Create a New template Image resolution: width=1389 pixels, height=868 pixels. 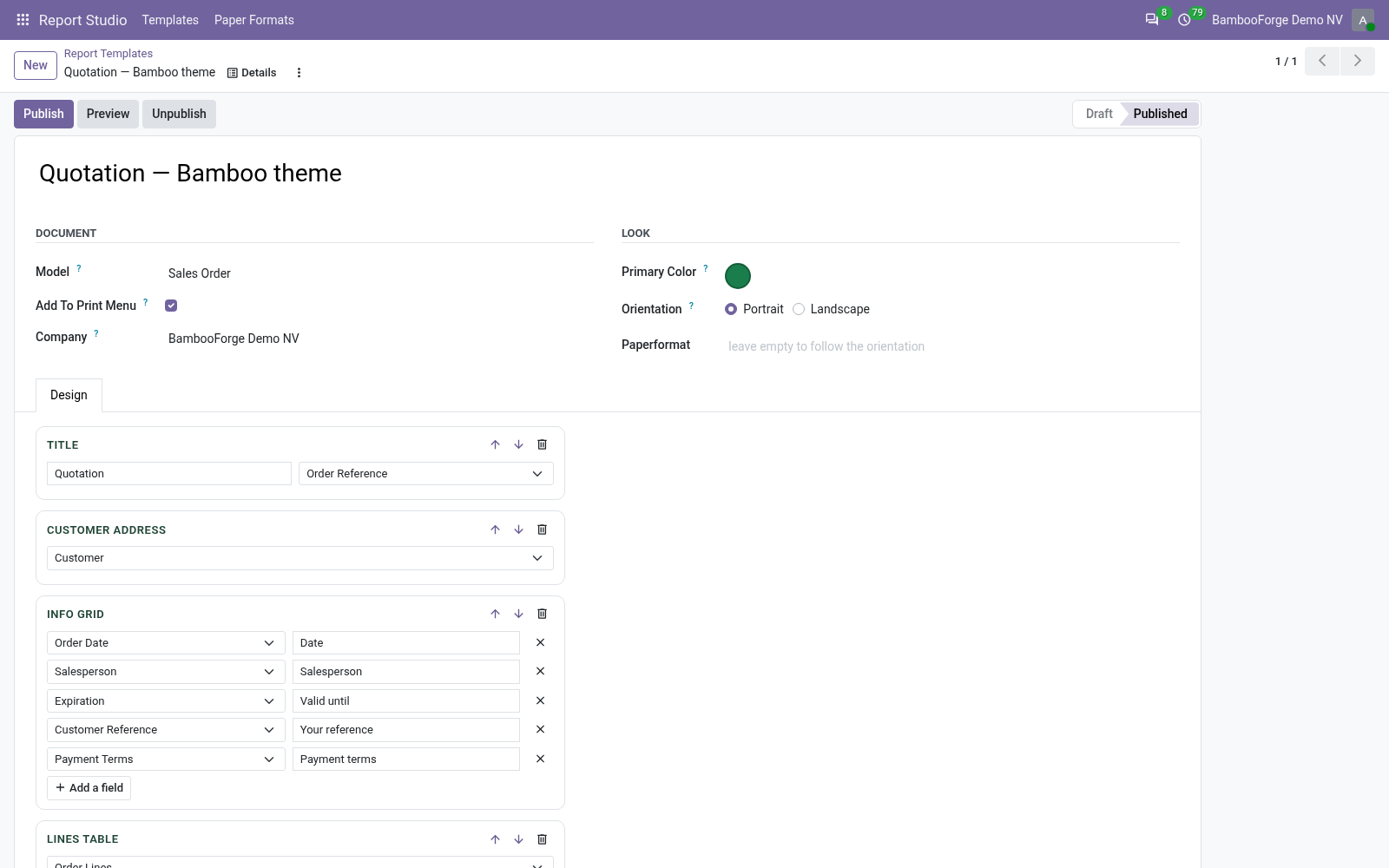[x=36, y=65]
